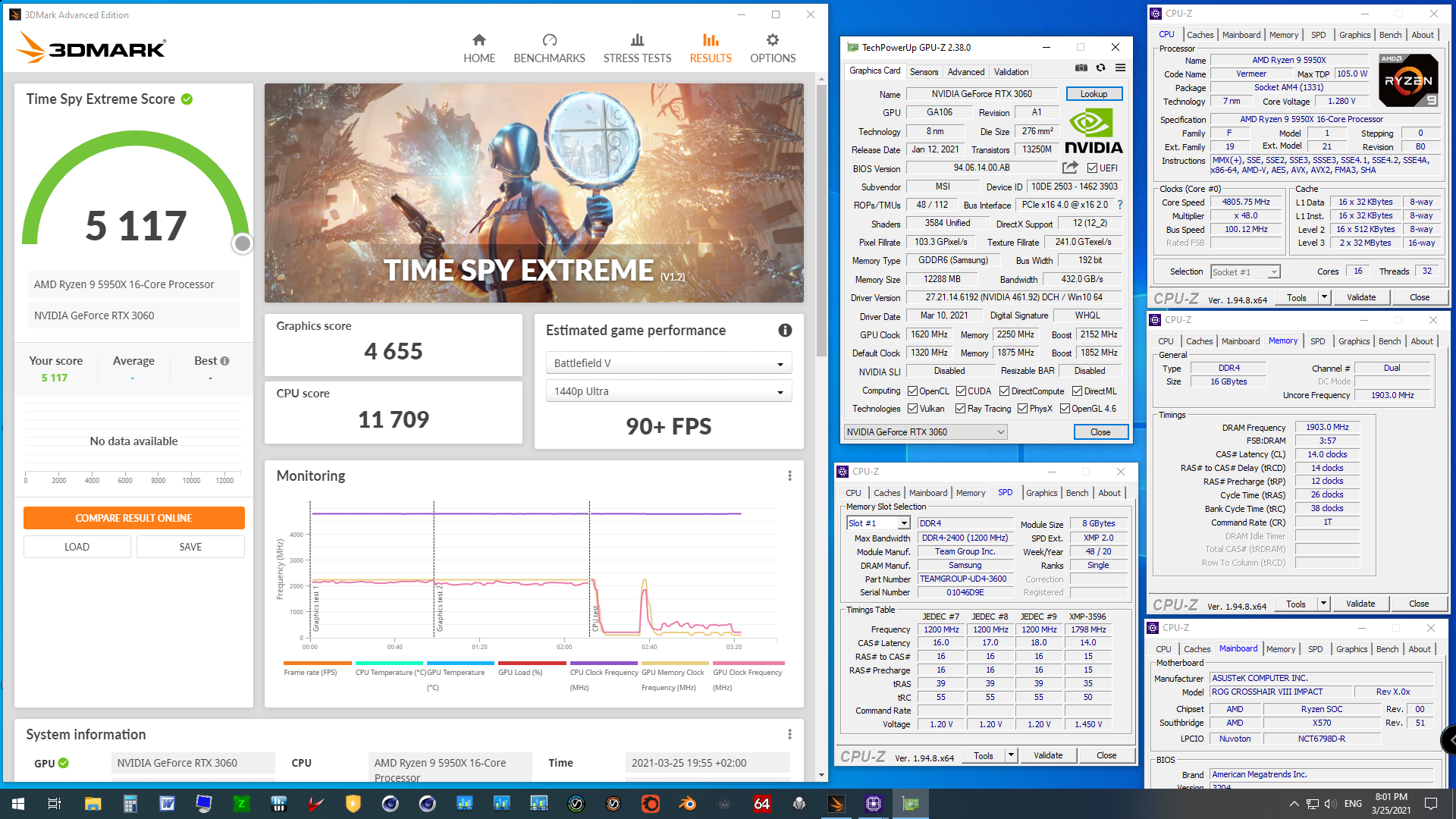1456x819 pixels.
Task: Click the NVIDIA logo in GPU-Z
Action: [1093, 132]
